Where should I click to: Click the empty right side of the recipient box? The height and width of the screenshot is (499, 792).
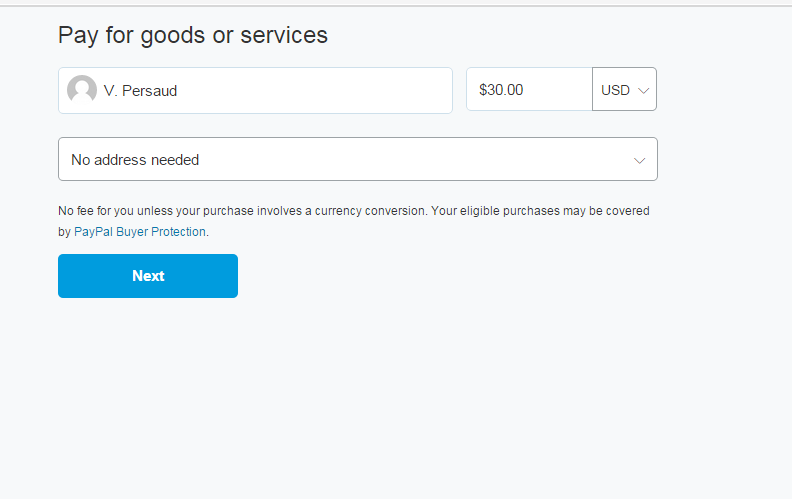point(380,90)
